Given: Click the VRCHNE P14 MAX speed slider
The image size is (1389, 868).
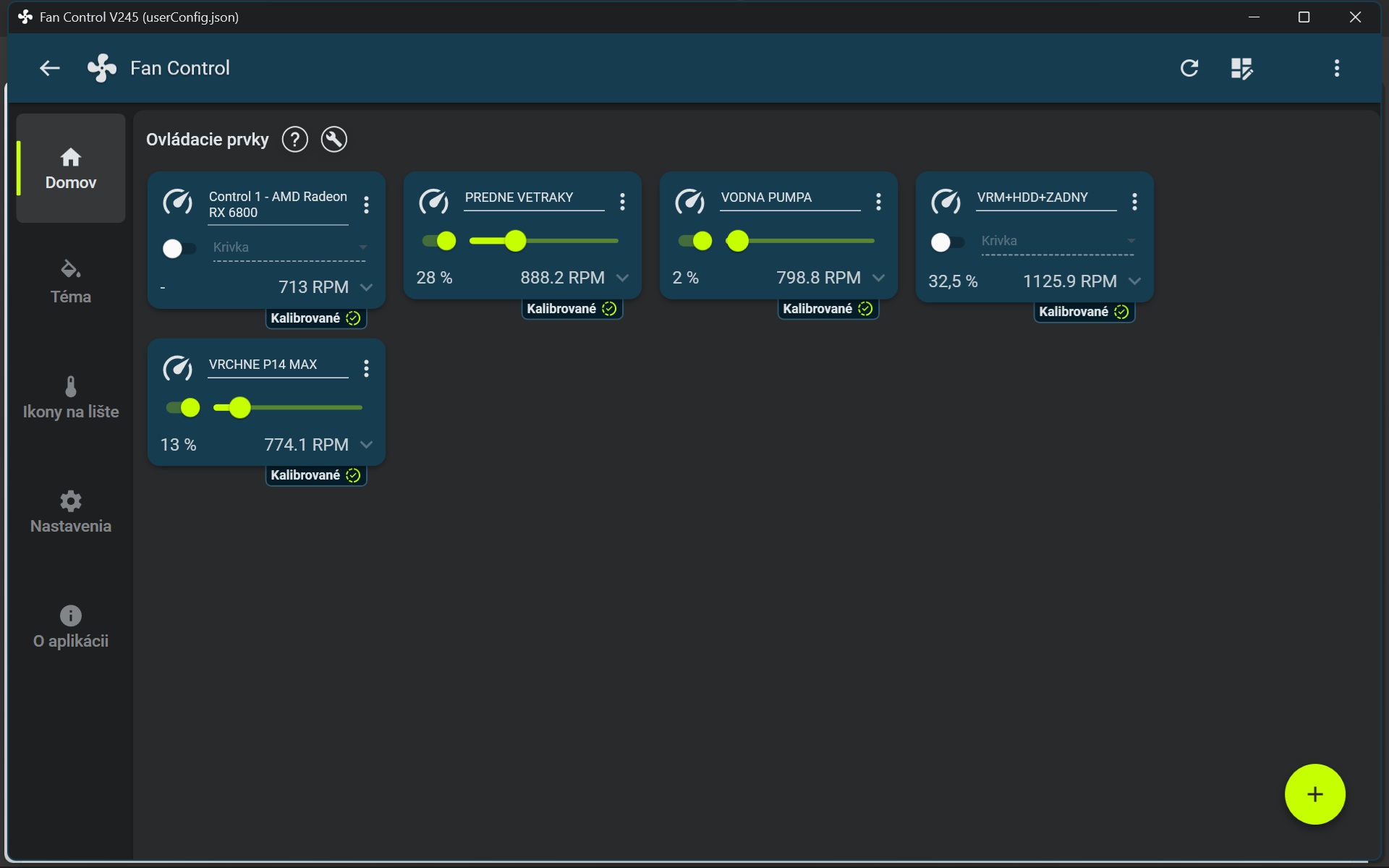Looking at the screenshot, I should point(288,408).
